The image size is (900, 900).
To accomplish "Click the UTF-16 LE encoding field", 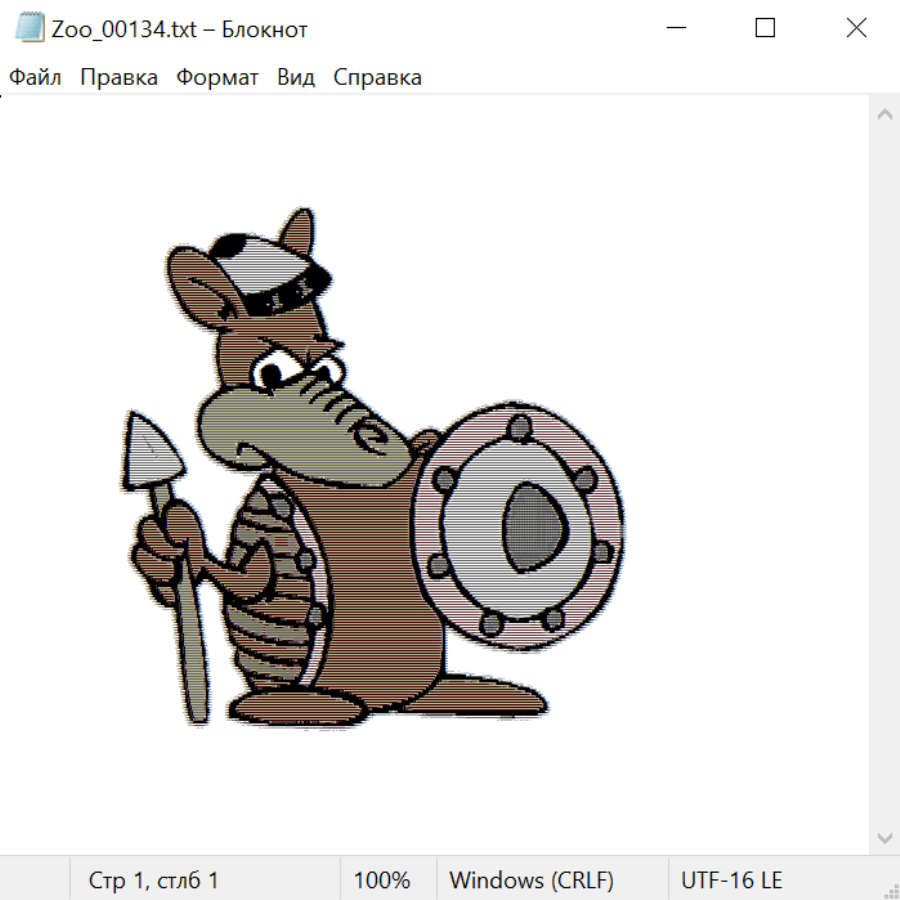I will coord(731,881).
